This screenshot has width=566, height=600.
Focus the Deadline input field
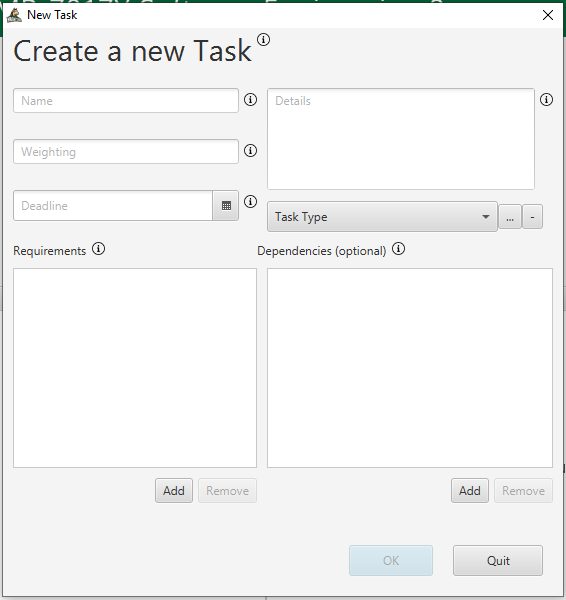tap(113, 205)
